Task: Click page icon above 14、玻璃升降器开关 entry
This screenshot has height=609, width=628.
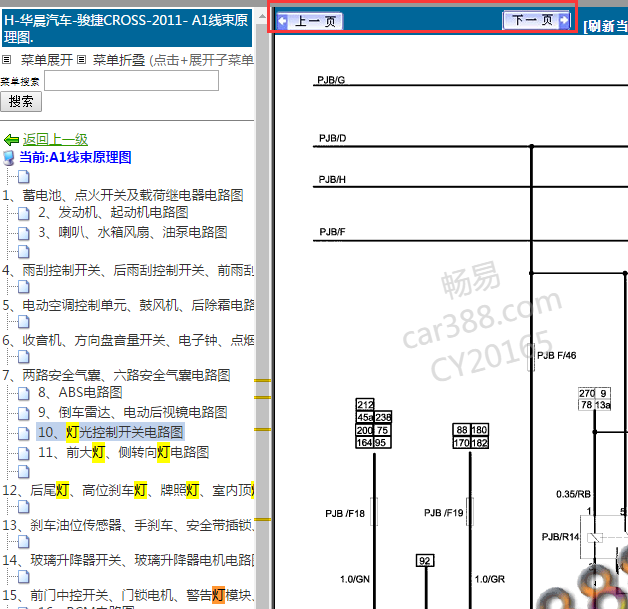Action: pos(24,542)
